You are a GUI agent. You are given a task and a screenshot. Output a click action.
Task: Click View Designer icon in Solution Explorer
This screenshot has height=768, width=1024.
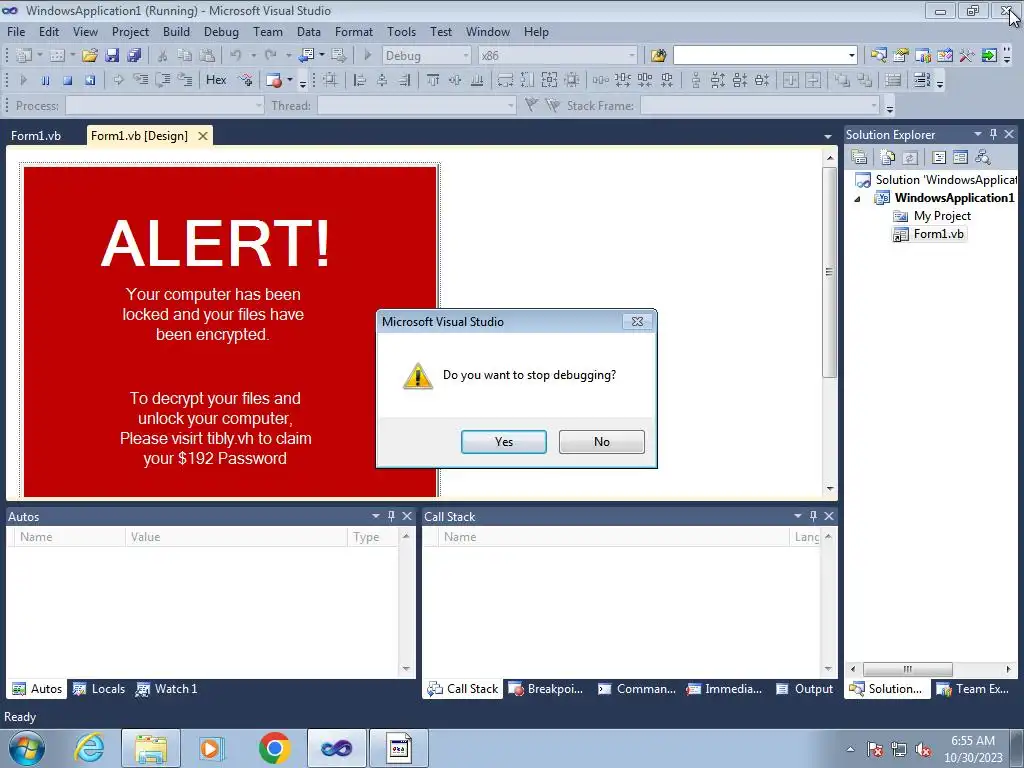coord(960,157)
